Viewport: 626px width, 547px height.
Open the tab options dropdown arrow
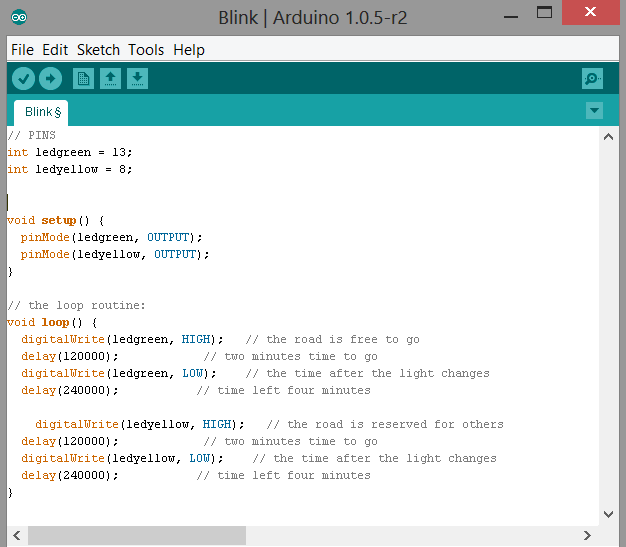594,111
